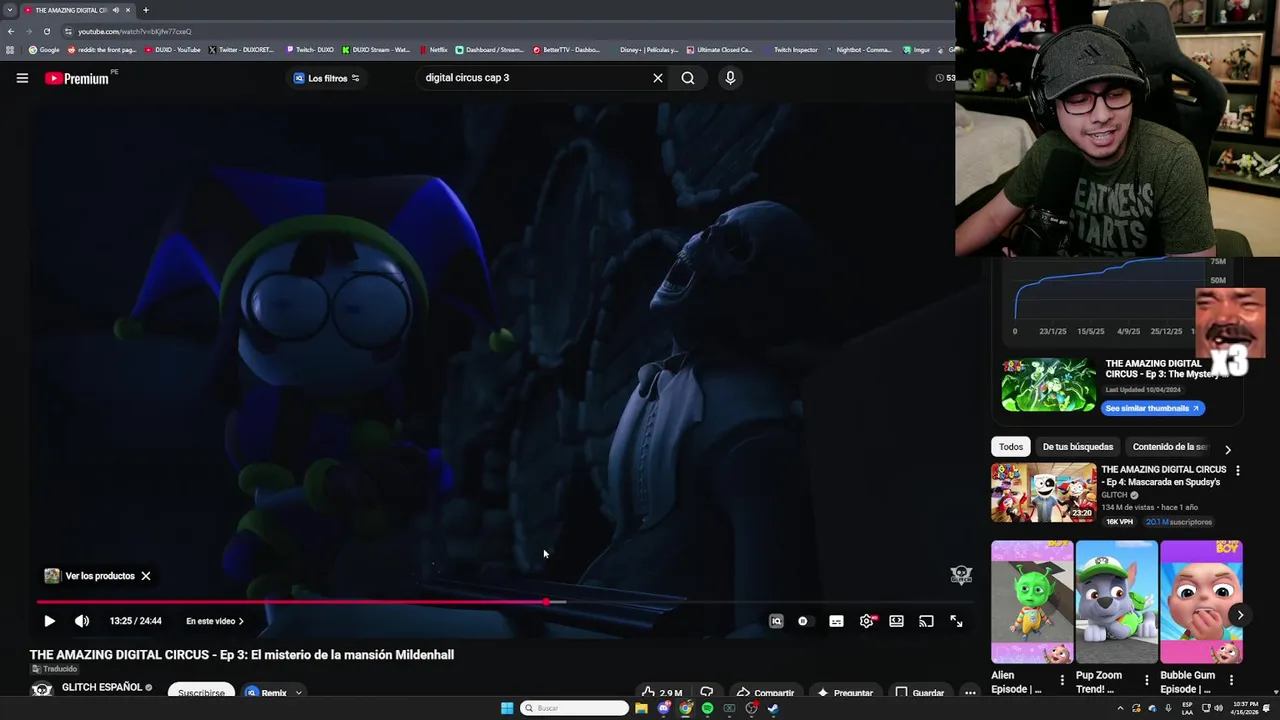The image size is (1280, 720).
Task: Show more chips with right arrow
Action: coord(1228,449)
